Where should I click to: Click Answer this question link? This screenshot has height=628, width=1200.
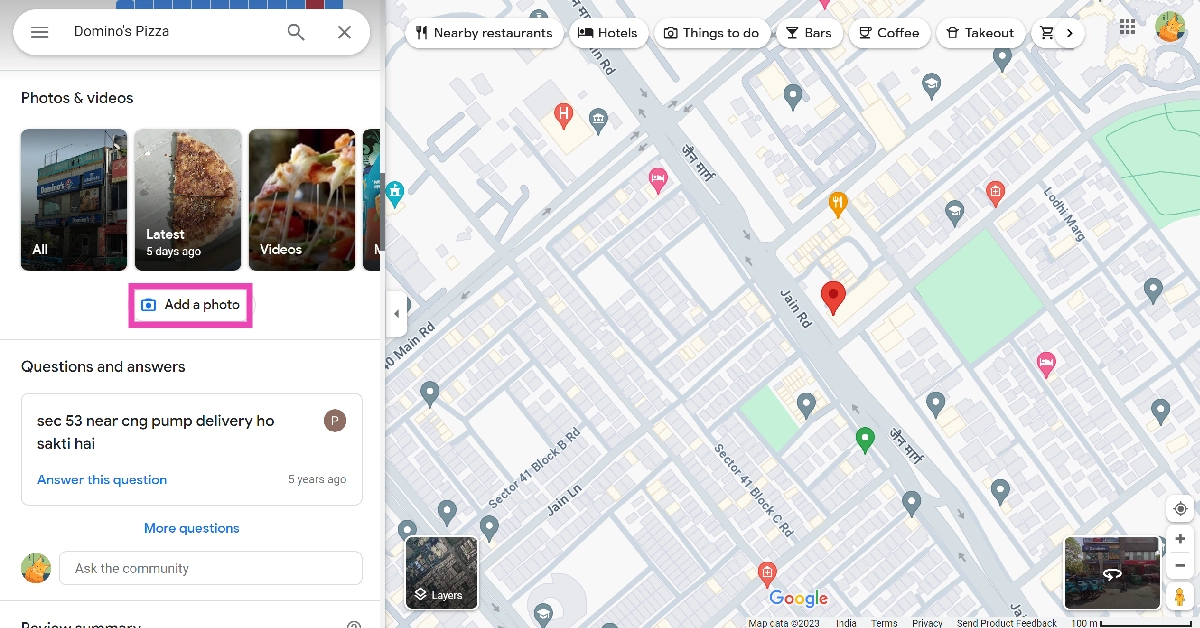click(102, 480)
